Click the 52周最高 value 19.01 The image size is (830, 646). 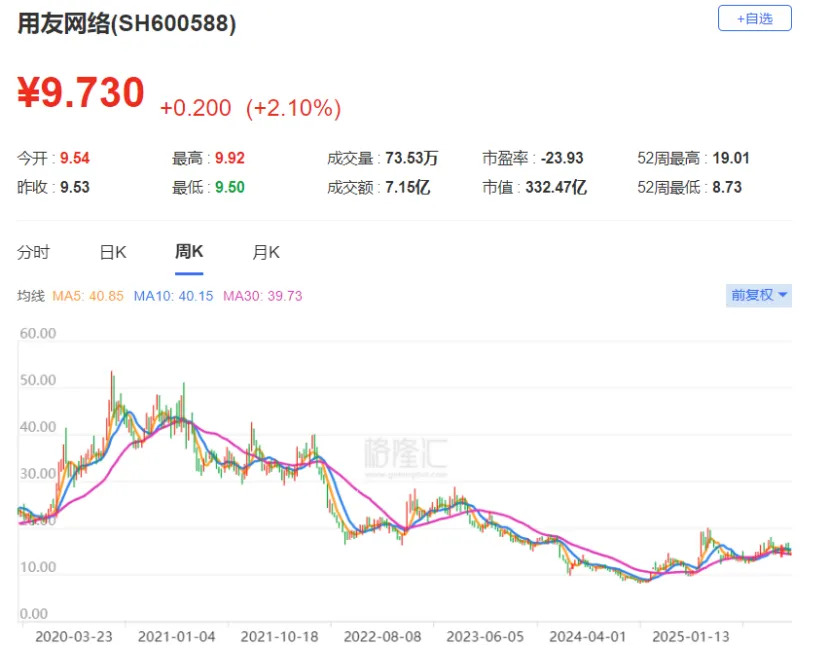[x=731, y=158]
